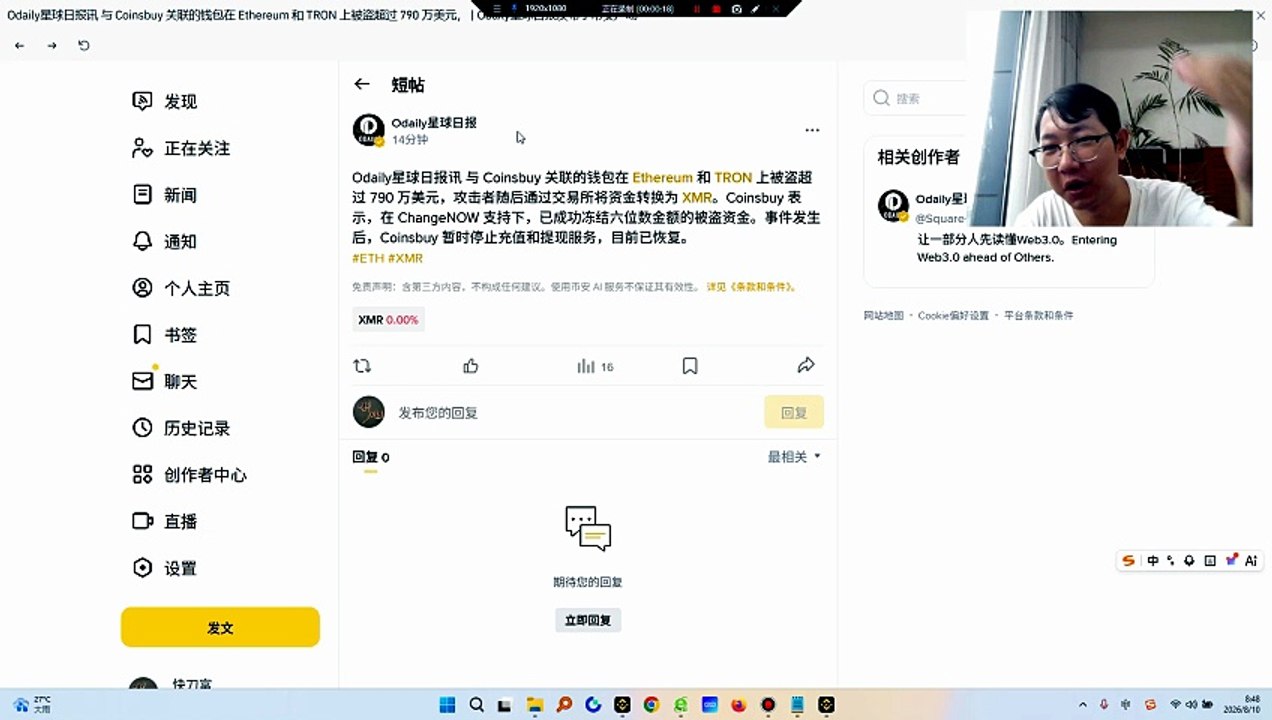Click the XMR 0.00% price tag
The height and width of the screenshot is (720, 1272).
[x=388, y=320]
